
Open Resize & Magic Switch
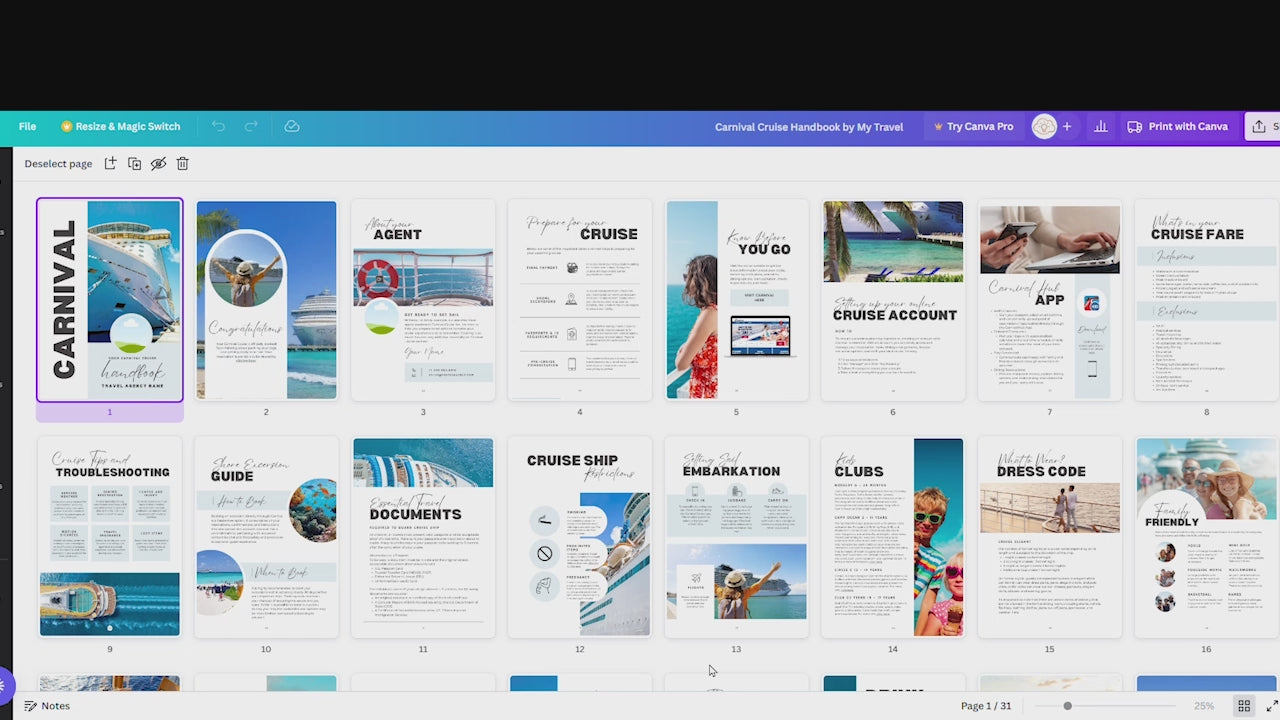click(x=121, y=127)
